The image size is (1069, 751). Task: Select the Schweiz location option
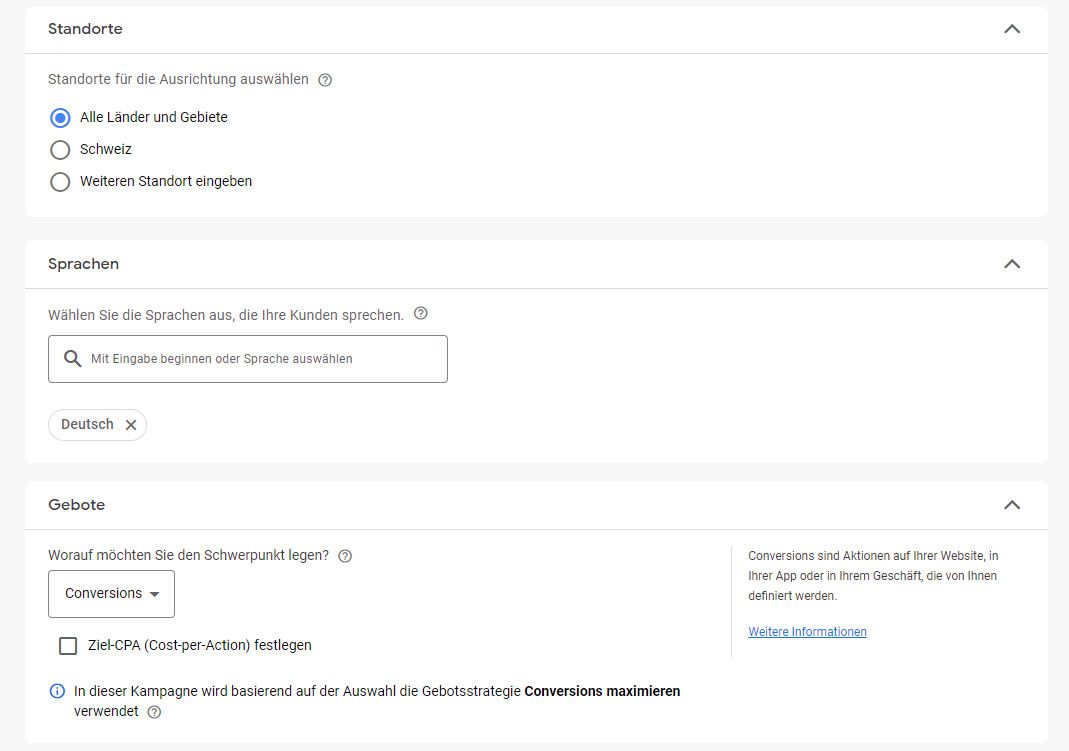pos(60,149)
